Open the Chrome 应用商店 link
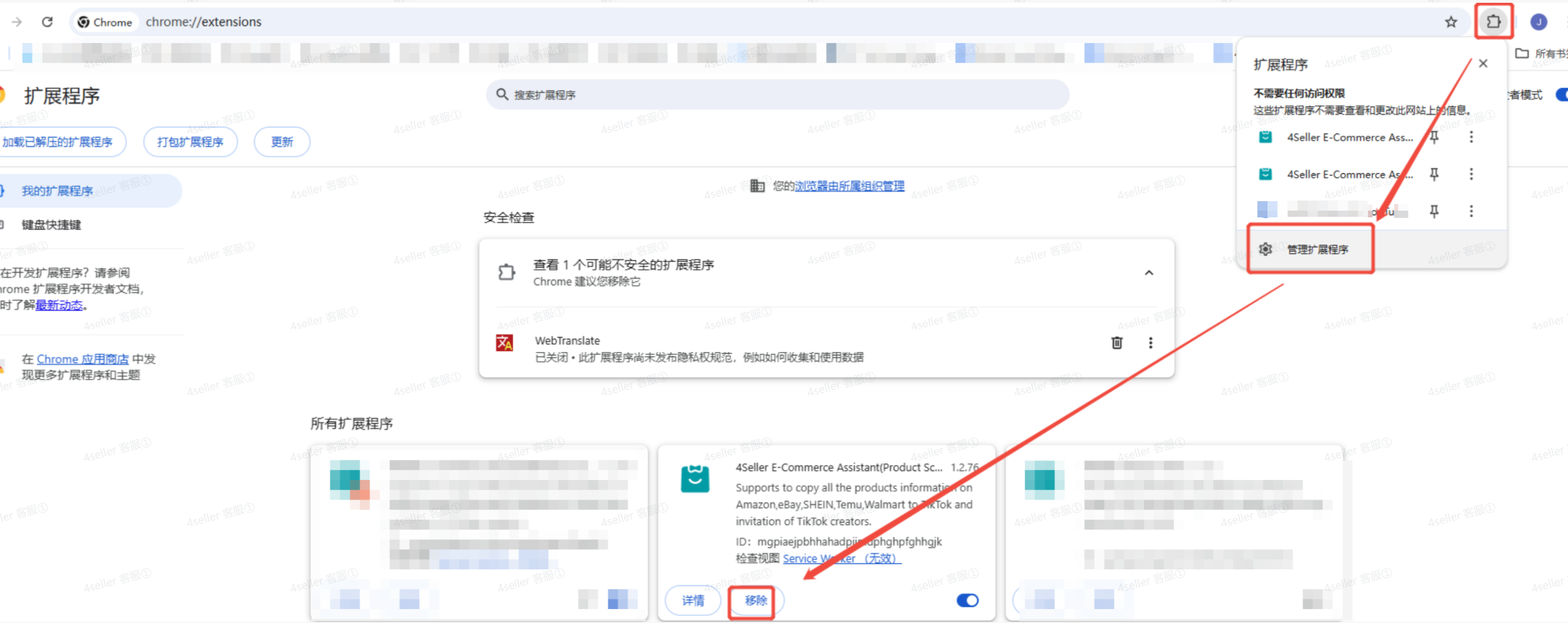This screenshot has height=623, width=1568. click(83, 359)
